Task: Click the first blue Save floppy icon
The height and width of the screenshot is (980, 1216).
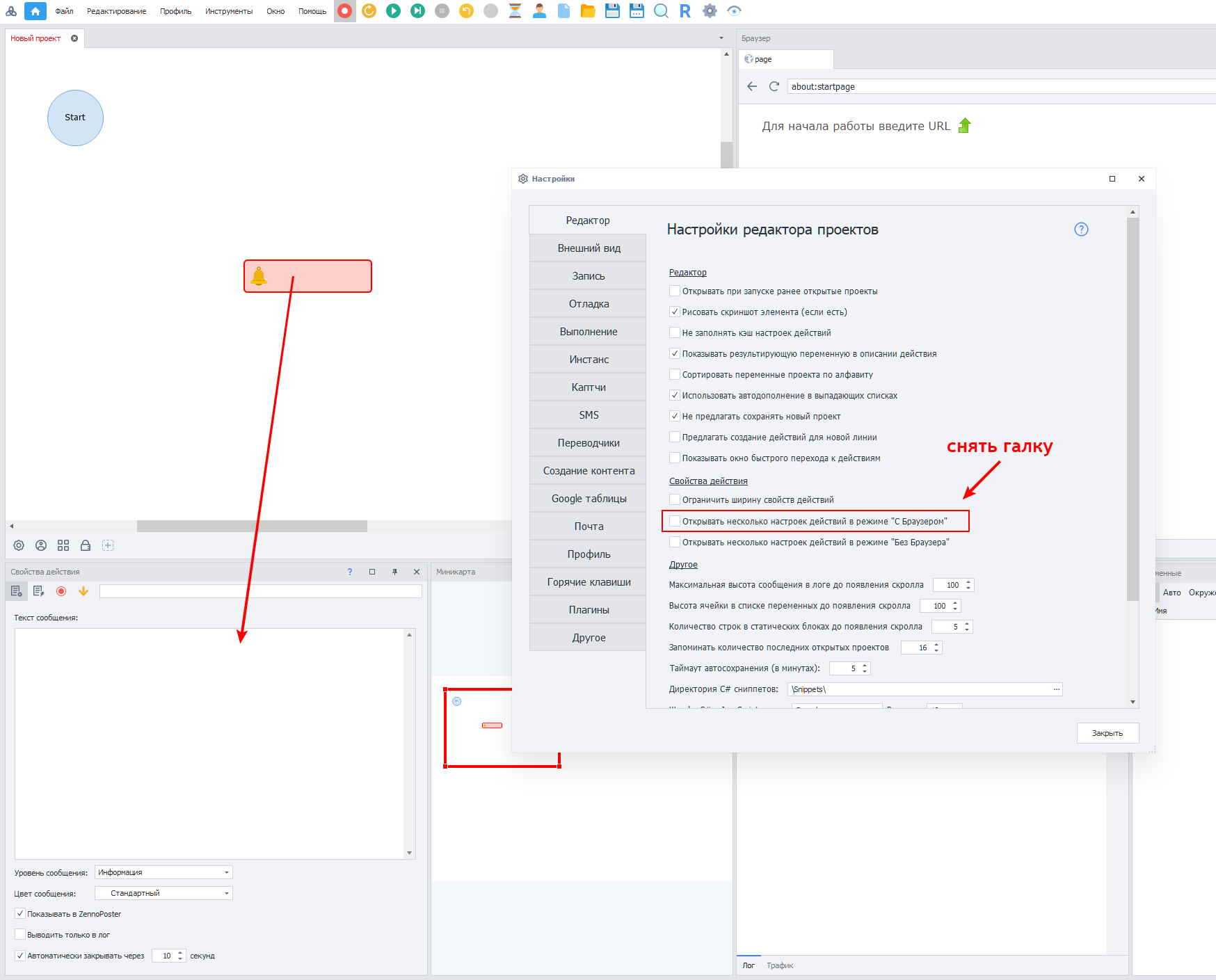Action: pyautogui.click(x=612, y=11)
